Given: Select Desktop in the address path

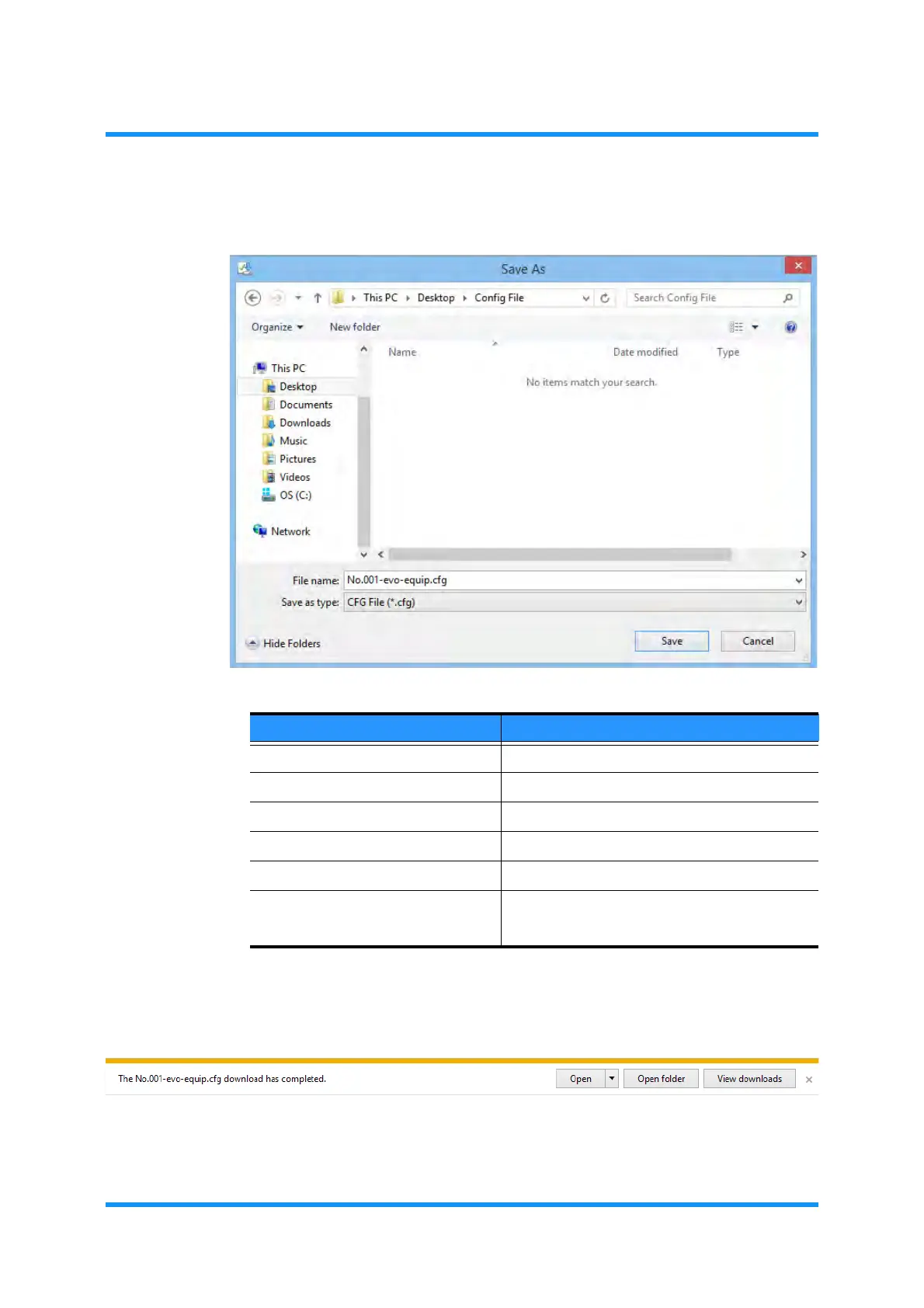Looking at the screenshot, I should coord(436,297).
